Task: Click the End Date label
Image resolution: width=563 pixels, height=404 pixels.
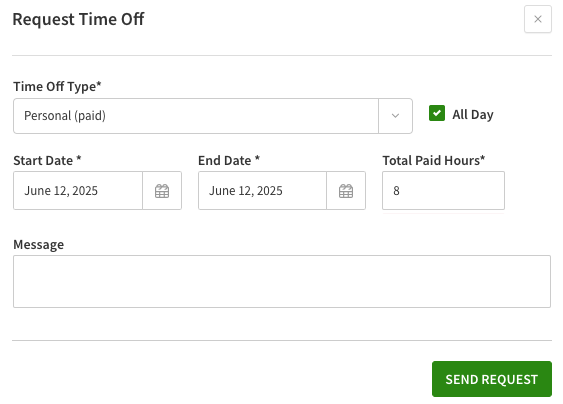Action: tap(229, 161)
